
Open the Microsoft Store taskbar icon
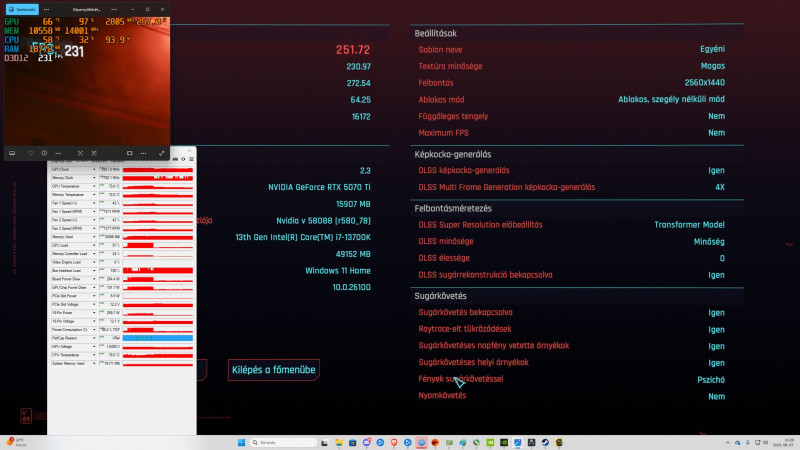pyautogui.click(x=353, y=442)
